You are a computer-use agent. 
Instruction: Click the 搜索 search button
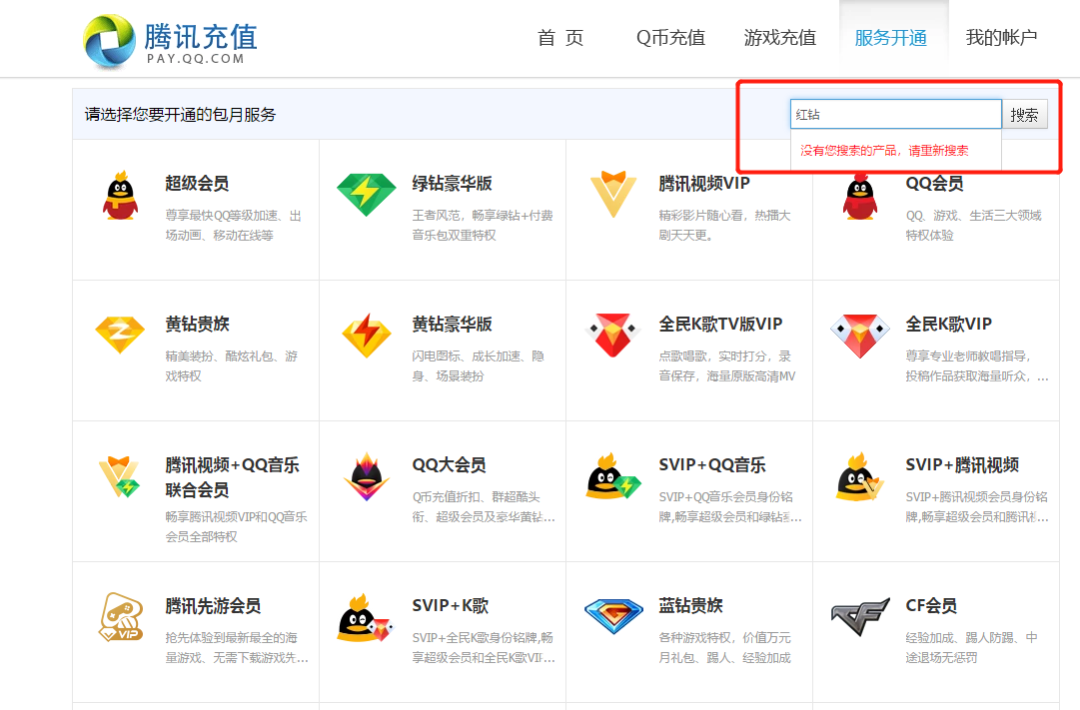[x=1024, y=114]
